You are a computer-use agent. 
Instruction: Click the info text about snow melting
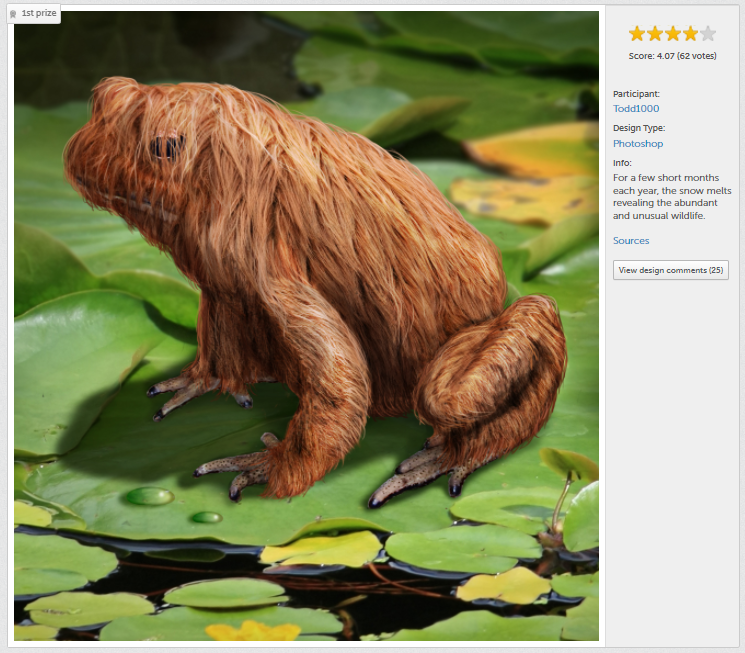pyautogui.click(x=672, y=196)
